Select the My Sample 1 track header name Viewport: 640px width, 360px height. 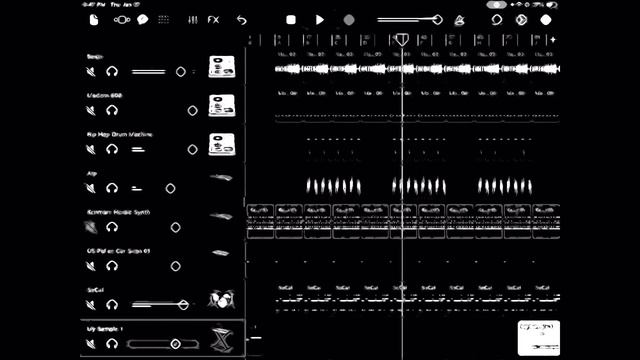[x=104, y=329]
